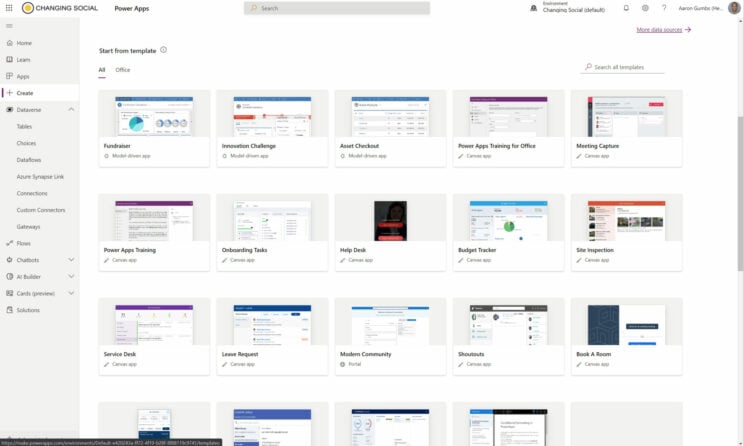Click the Environment Changing Social selector
Screen dimensions: 744x446
[x=567, y=7]
